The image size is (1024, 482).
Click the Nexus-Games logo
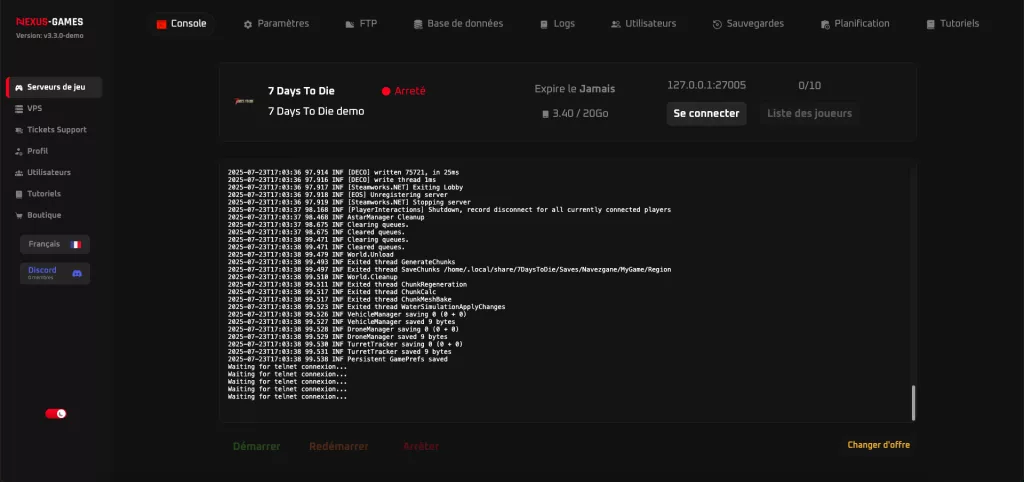point(50,22)
